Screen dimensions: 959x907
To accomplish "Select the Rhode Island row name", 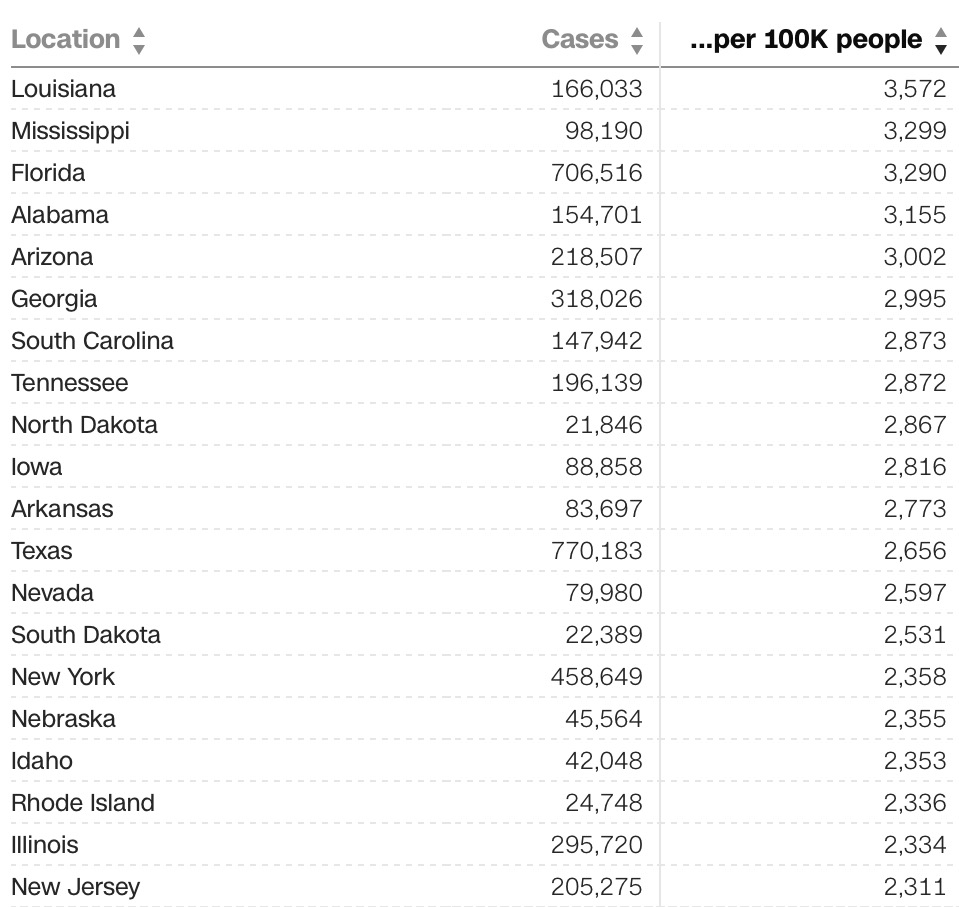I will click(83, 803).
